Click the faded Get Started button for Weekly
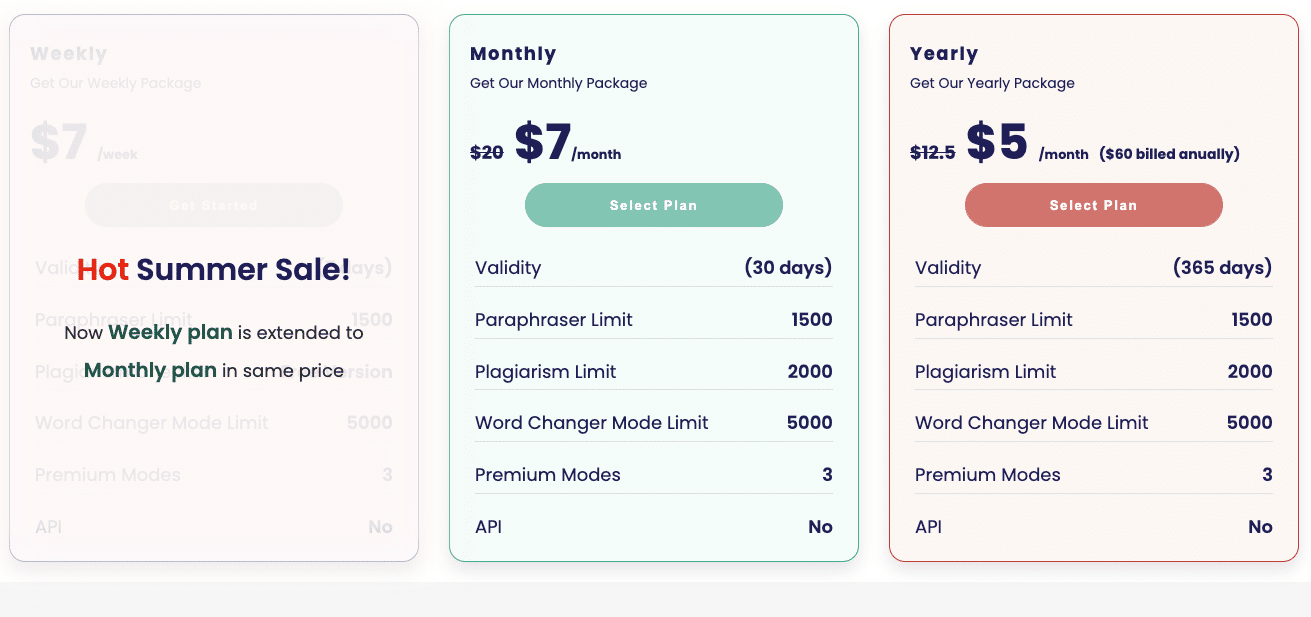Image resolution: width=1311 pixels, height=617 pixels. point(213,205)
